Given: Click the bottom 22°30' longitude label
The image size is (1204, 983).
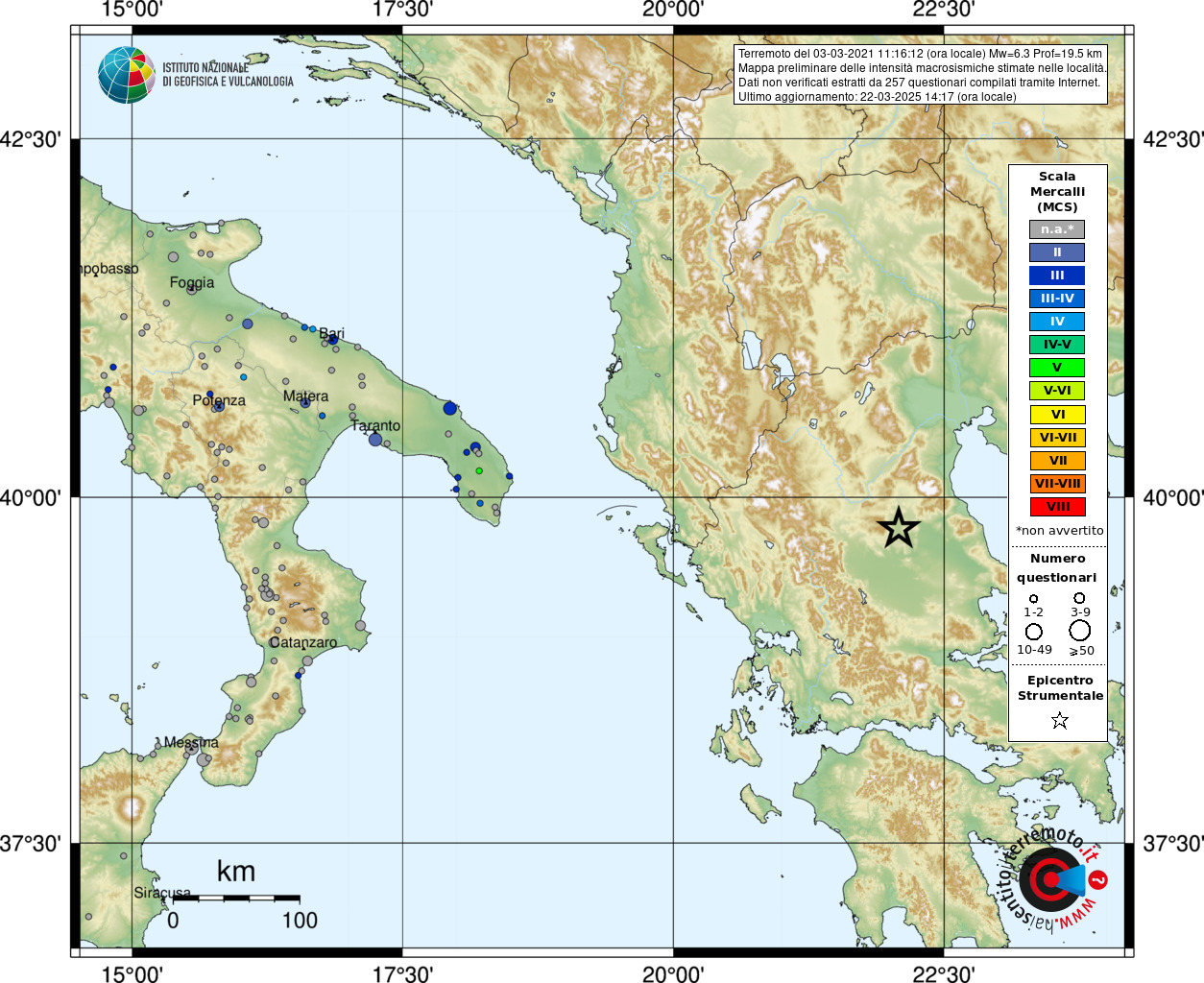Looking at the screenshot, I should [944, 973].
